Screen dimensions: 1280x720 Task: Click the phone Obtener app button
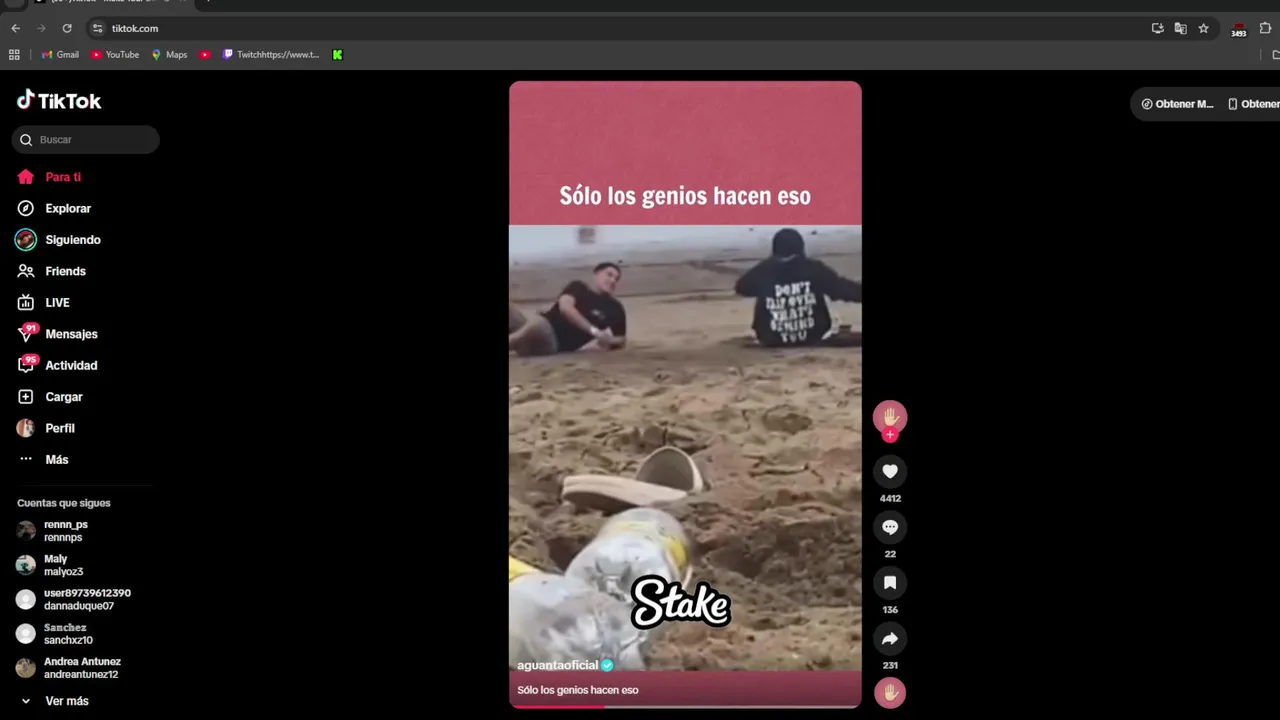coord(1254,104)
